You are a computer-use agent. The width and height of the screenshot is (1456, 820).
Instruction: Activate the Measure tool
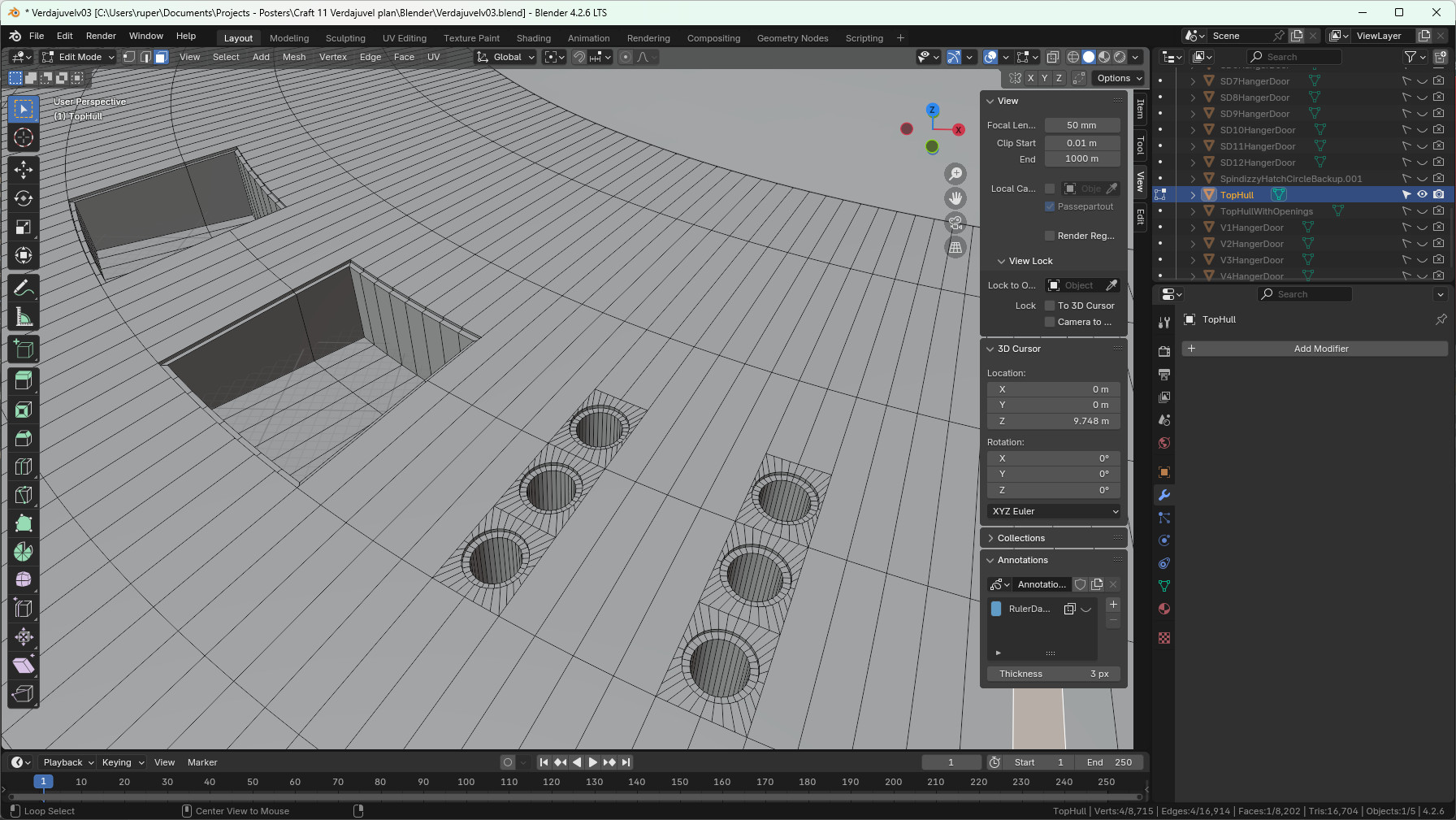pyautogui.click(x=24, y=318)
